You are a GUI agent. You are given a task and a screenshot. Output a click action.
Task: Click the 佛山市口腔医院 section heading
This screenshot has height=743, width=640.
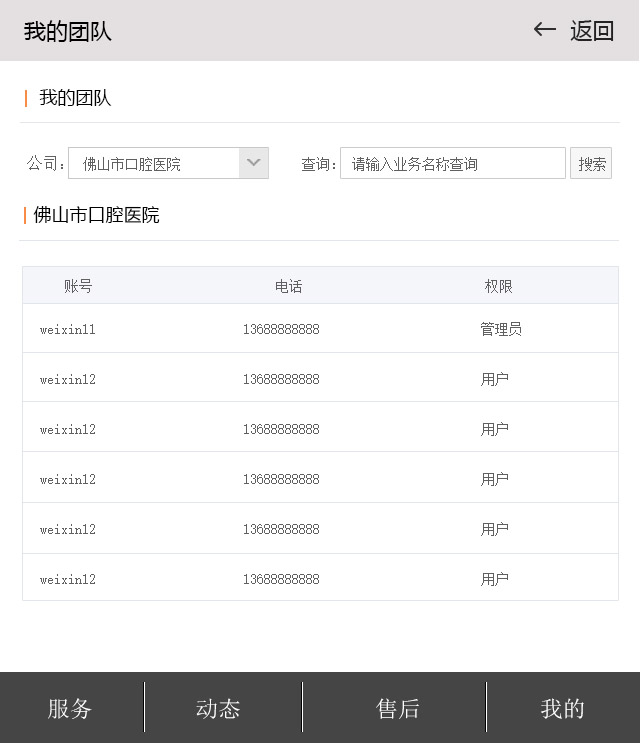click(96, 215)
